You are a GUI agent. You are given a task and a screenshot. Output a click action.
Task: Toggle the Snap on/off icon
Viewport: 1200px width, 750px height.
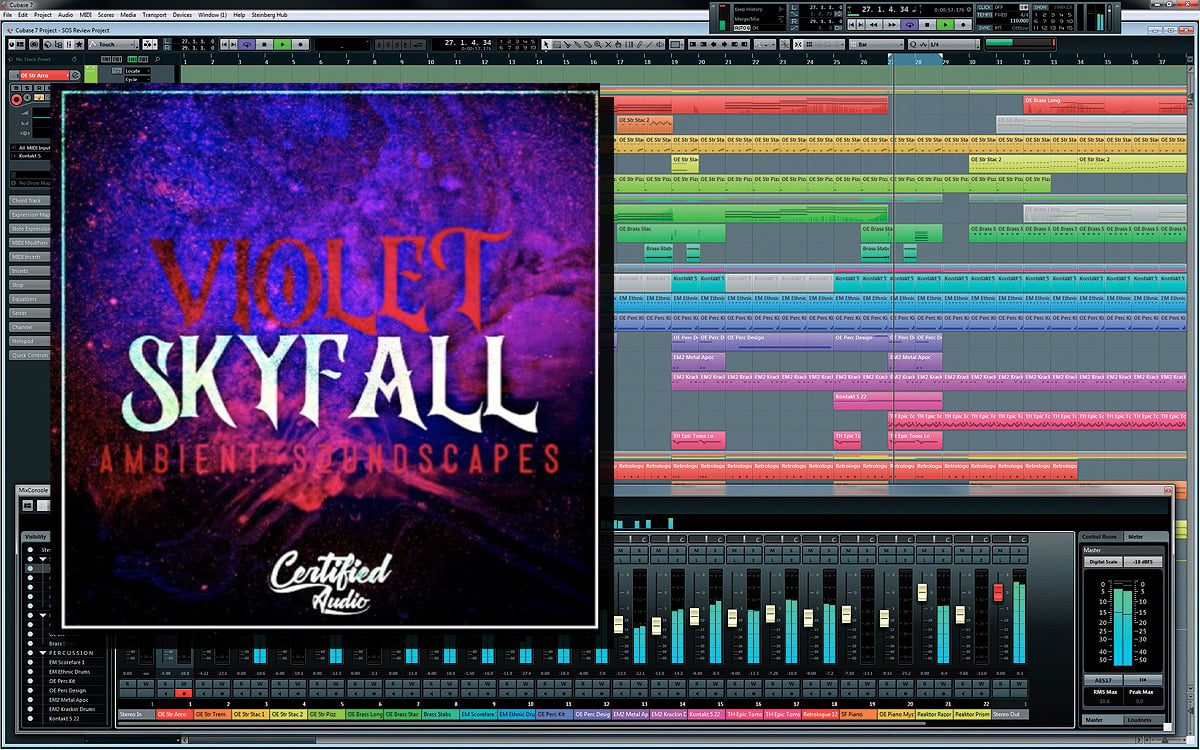pos(798,44)
